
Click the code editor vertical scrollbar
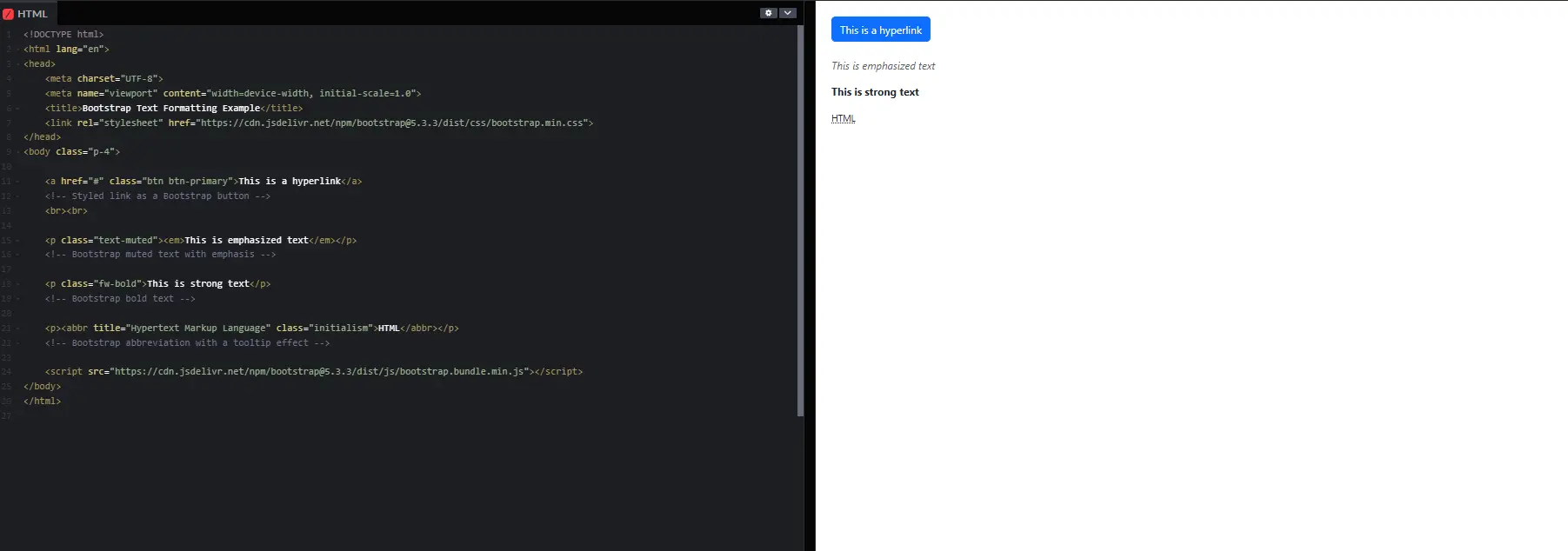tap(800, 221)
